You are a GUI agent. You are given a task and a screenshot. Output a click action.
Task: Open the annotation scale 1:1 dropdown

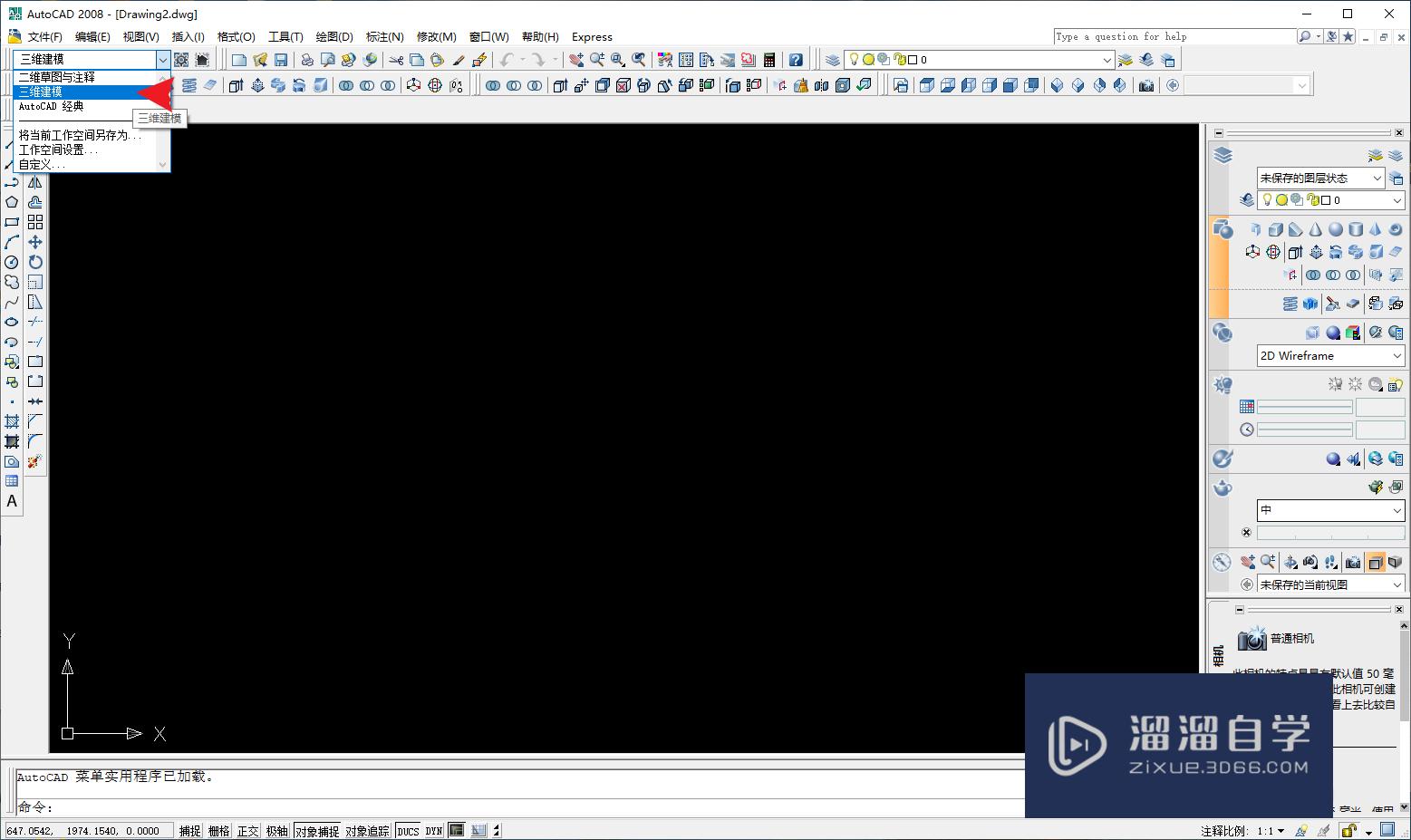pyautogui.click(x=1271, y=831)
